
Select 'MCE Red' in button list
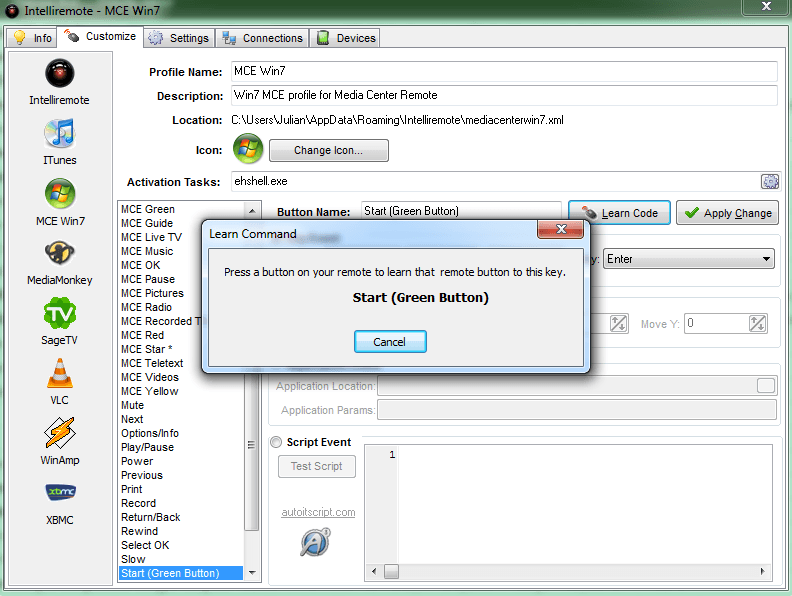tap(142, 335)
